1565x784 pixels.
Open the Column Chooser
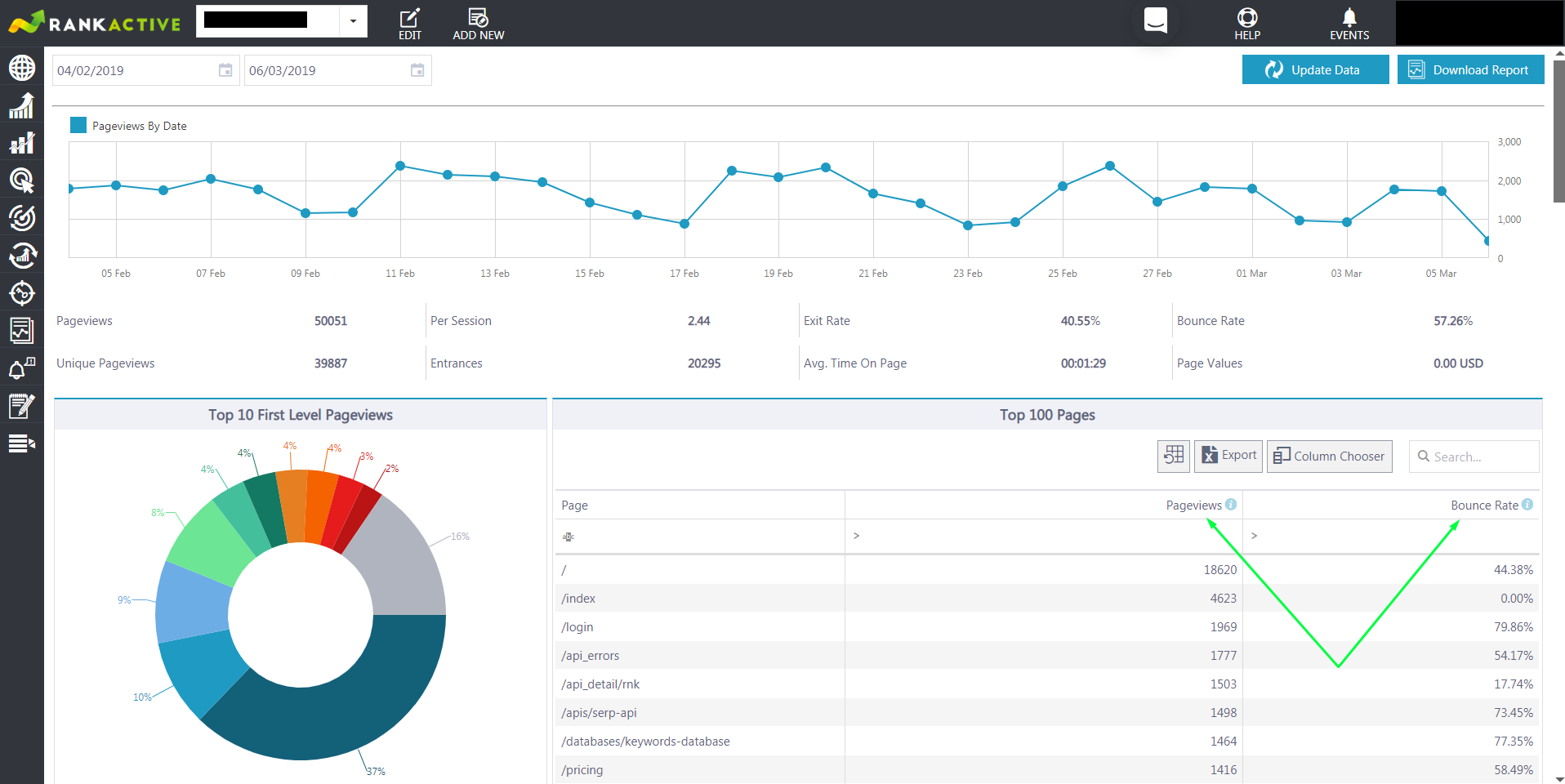tap(1329, 456)
